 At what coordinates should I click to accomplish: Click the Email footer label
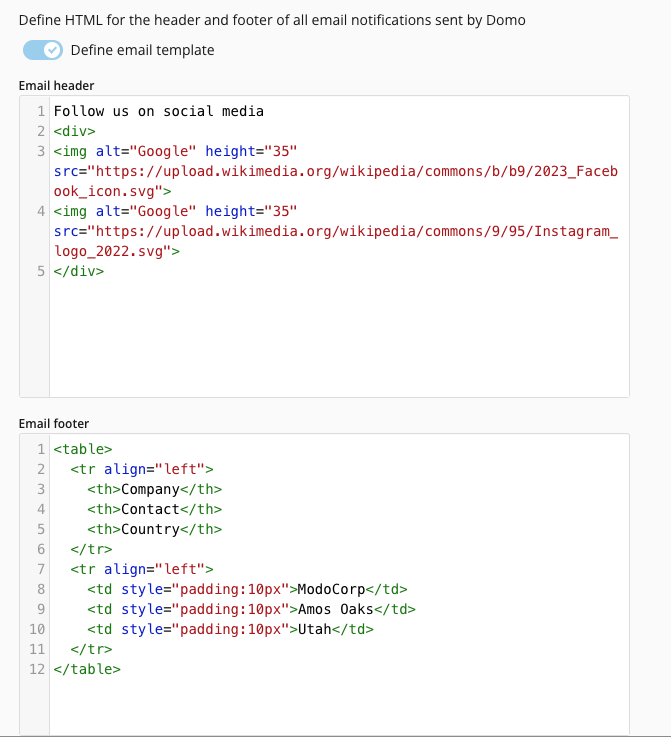coord(54,423)
